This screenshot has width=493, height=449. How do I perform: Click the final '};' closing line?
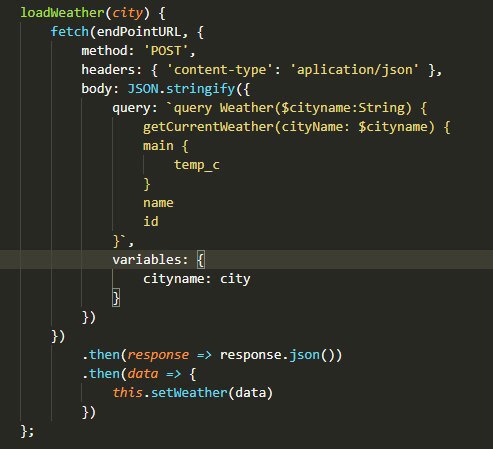pyautogui.click(x=27, y=431)
